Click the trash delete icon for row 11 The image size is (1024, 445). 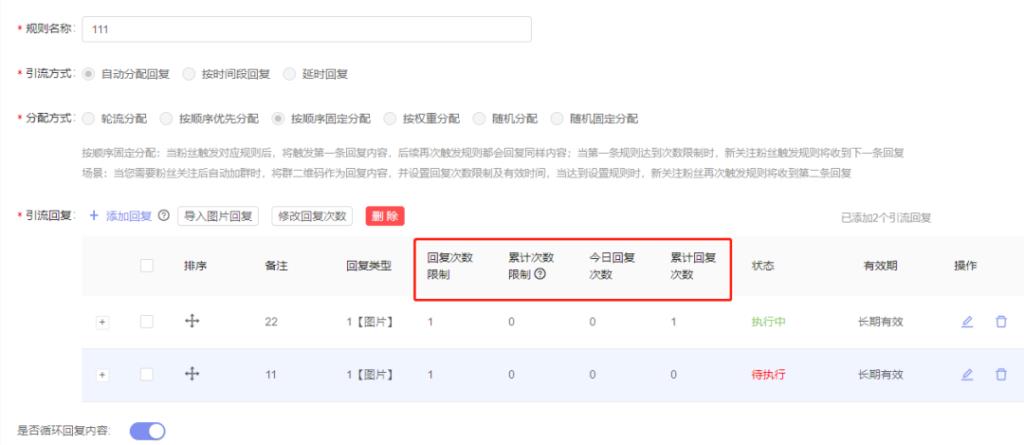[x=1000, y=374]
